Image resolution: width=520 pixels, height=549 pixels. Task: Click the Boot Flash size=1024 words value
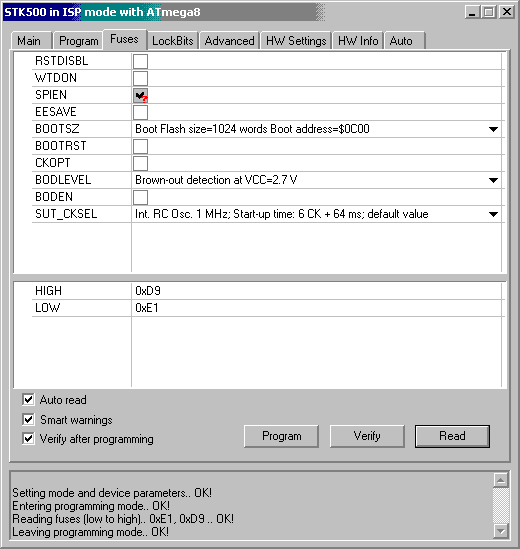[252, 129]
